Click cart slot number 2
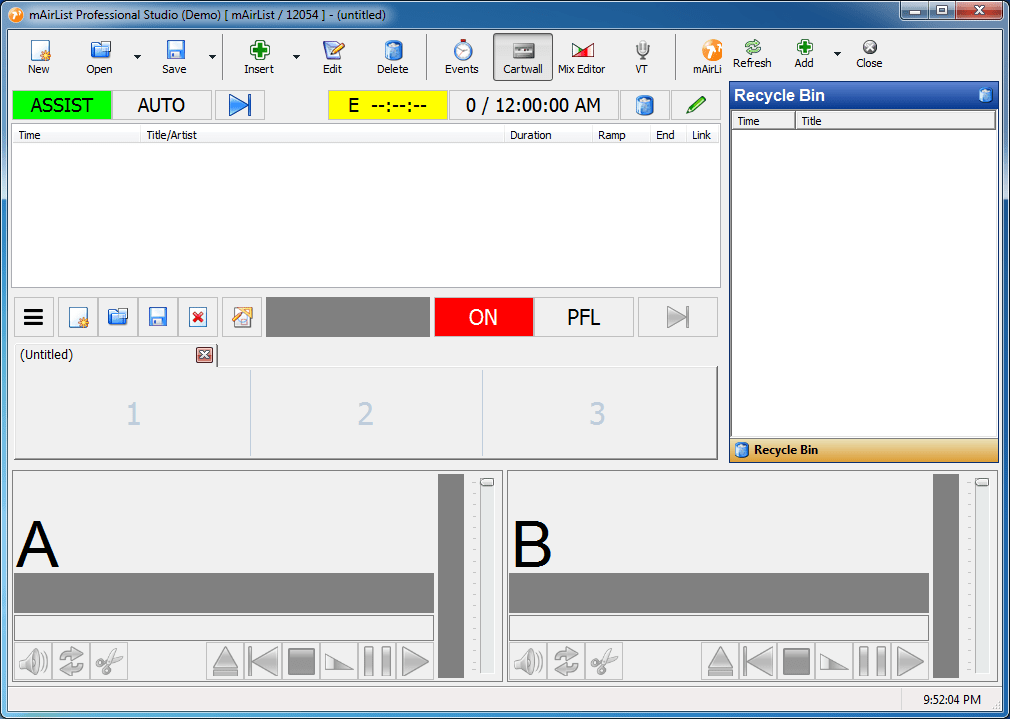Viewport: 1010px width, 719px height. click(366, 414)
